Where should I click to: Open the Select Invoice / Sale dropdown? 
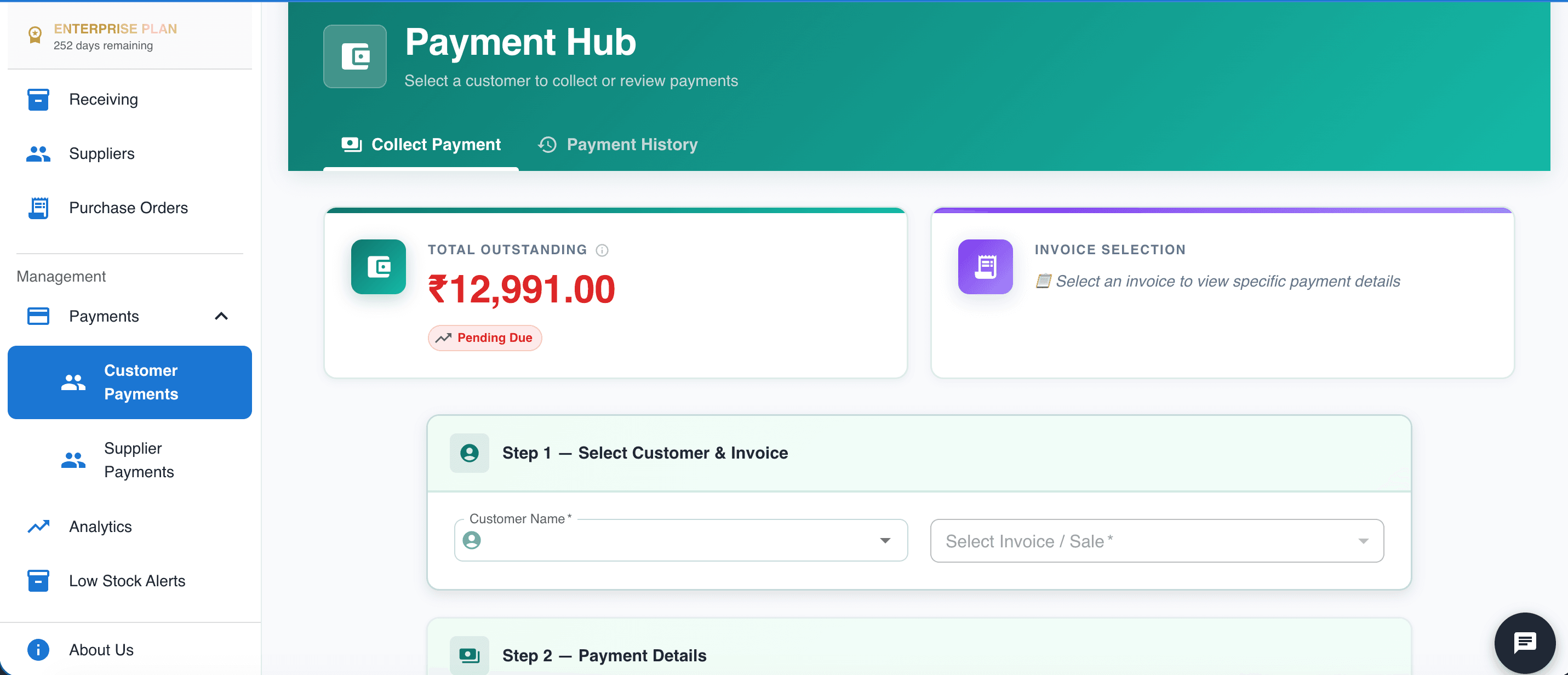click(1157, 540)
